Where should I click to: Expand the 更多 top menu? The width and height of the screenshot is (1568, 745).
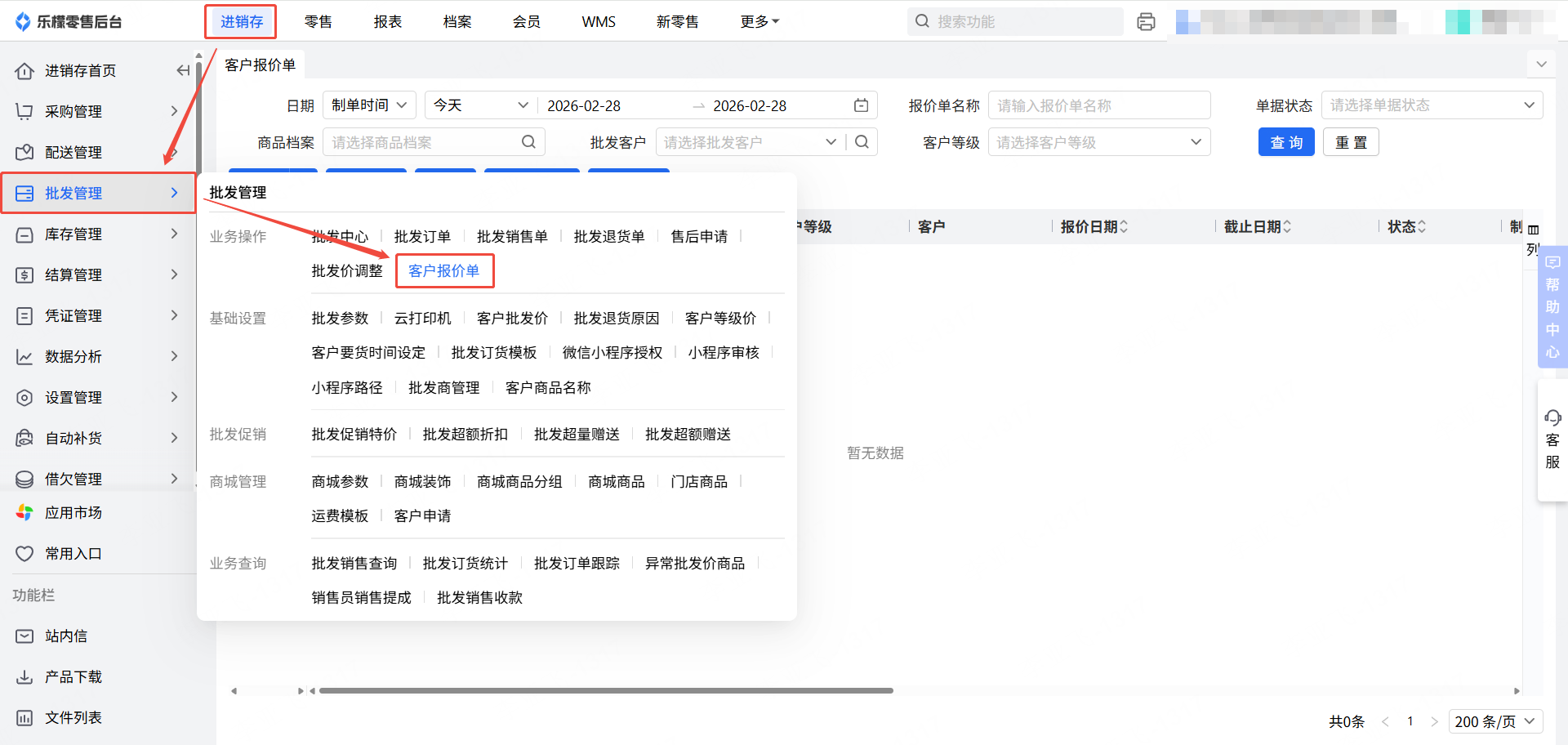(759, 22)
